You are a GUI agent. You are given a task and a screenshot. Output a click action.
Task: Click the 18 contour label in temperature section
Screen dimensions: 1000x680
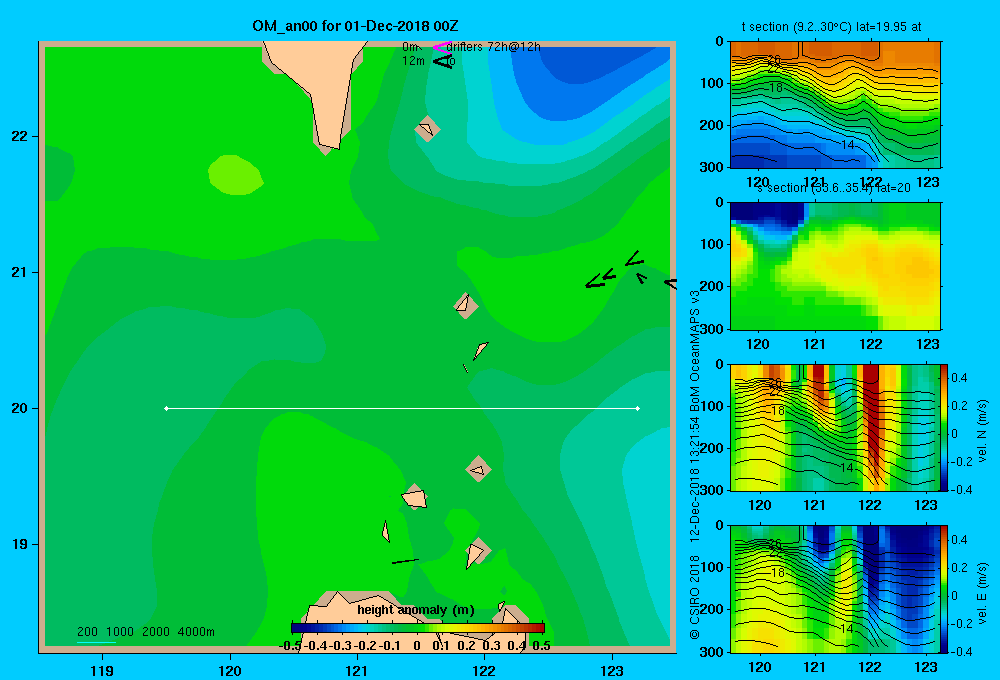pos(776,88)
